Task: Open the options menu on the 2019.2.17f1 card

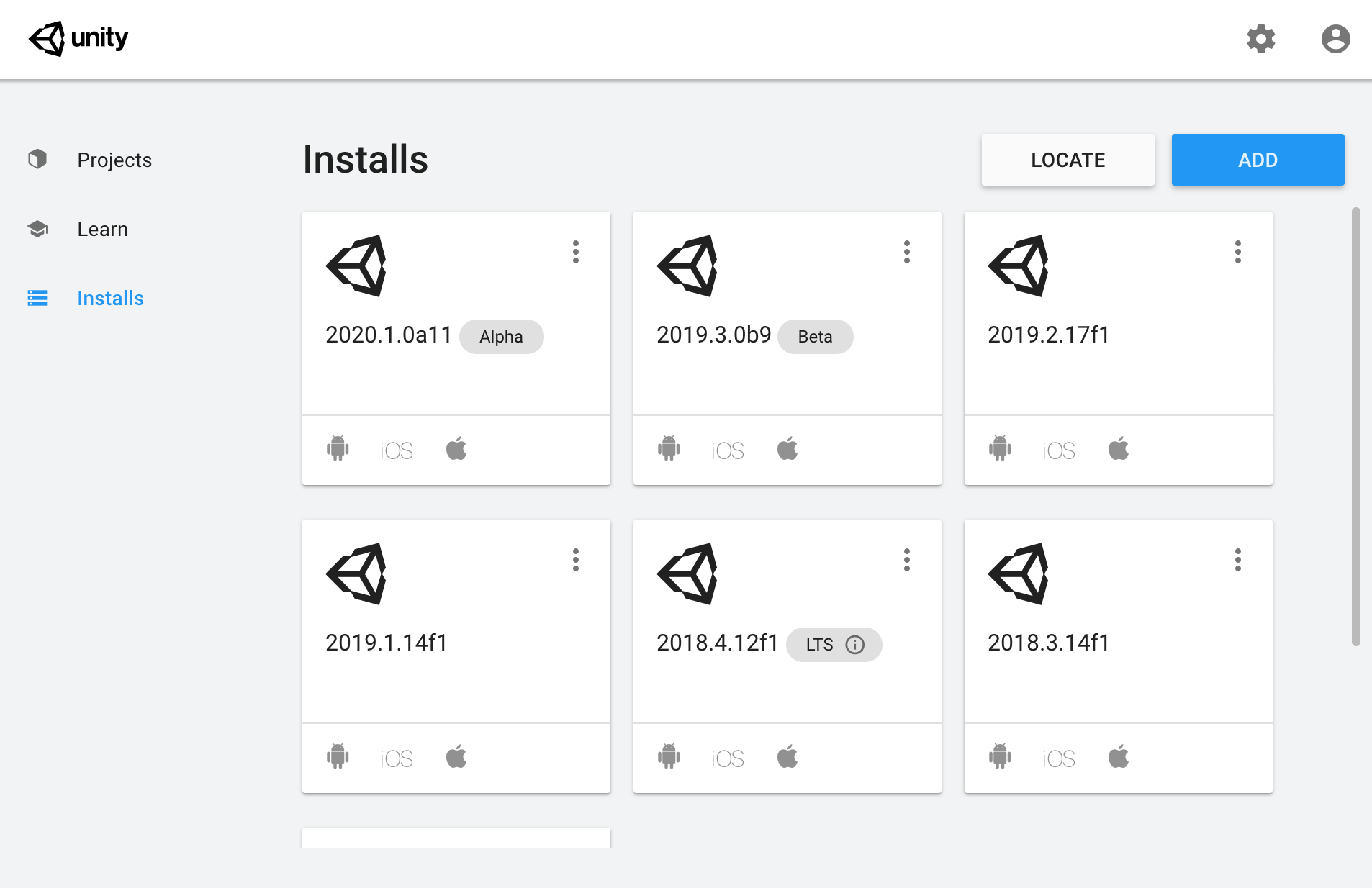Action: (x=1237, y=252)
